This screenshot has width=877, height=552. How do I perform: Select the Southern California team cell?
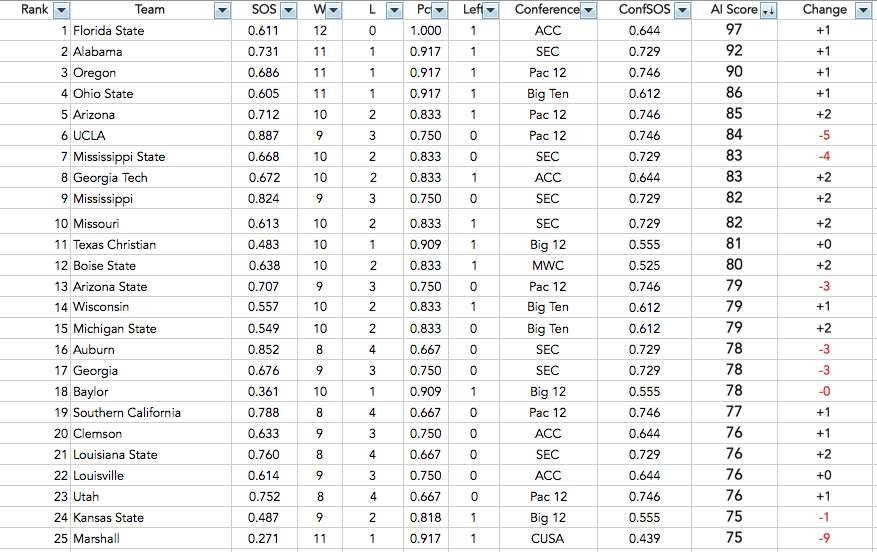(151, 412)
